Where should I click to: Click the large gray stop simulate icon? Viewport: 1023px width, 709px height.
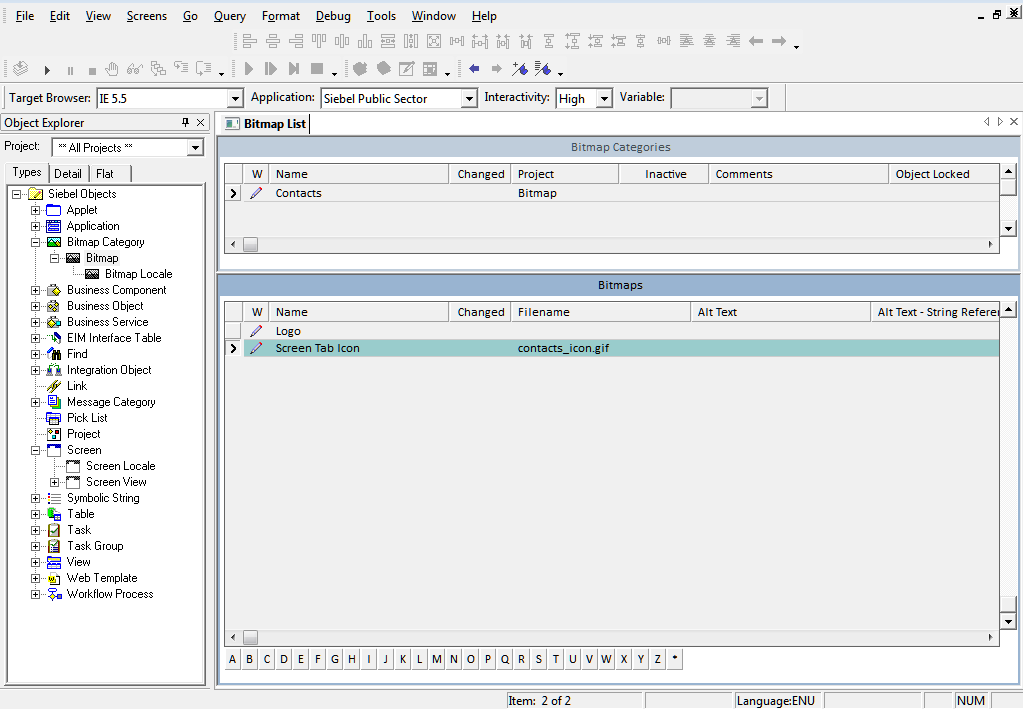[x=317, y=68]
